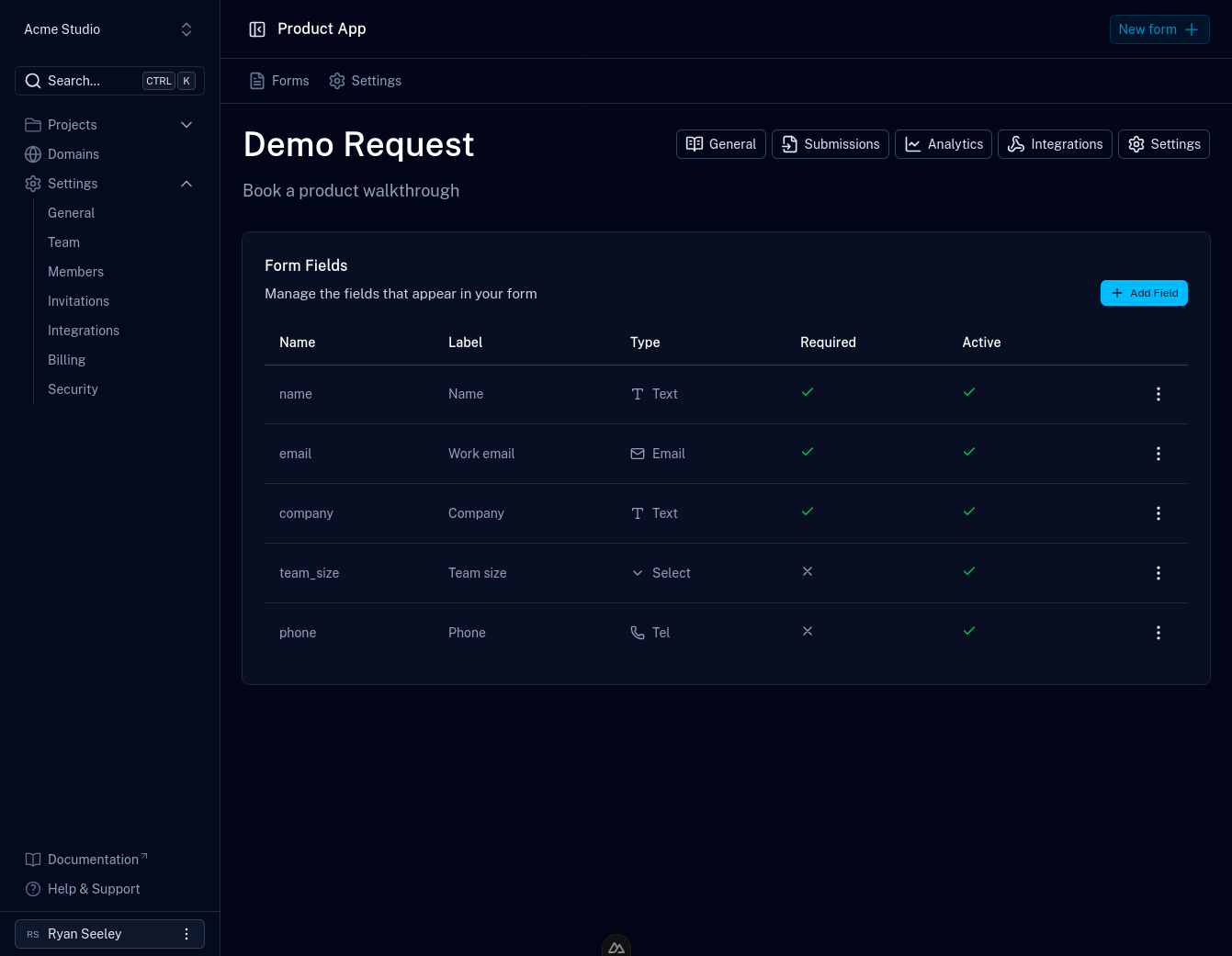Click Required X mark for team_size row

click(x=808, y=571)
